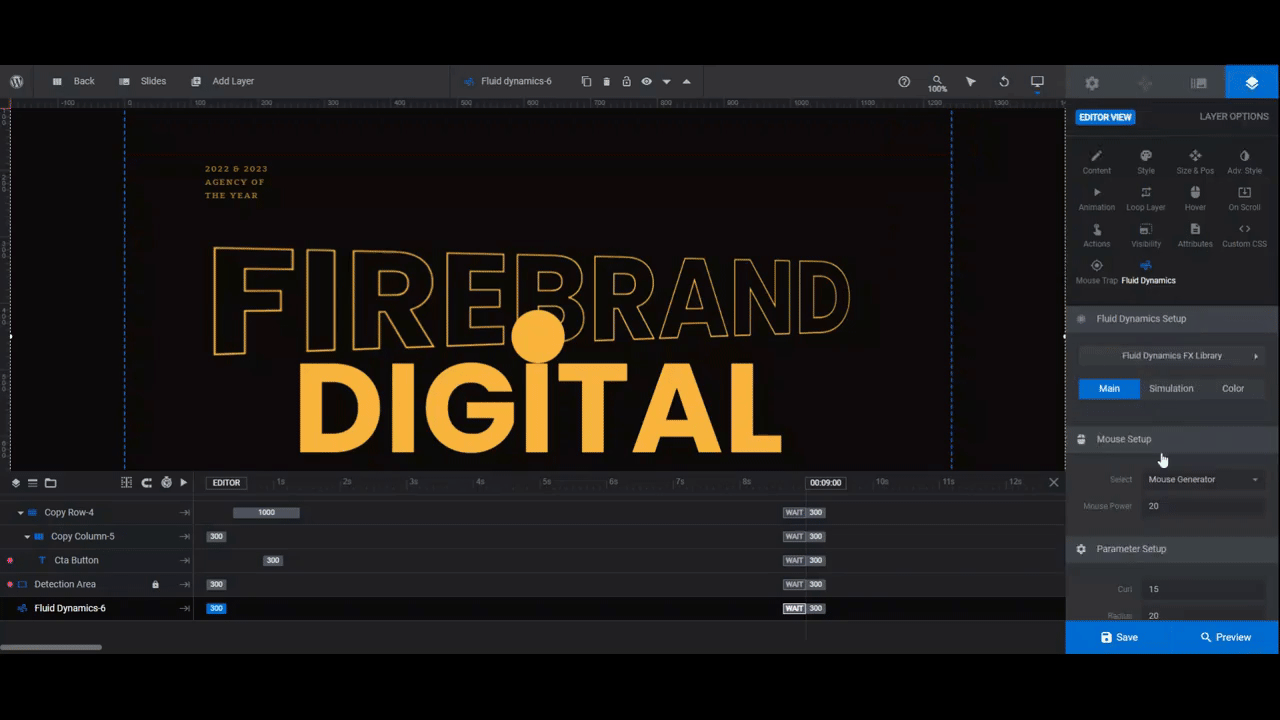The height and width of the screenshot is (720, 1280).
Task: Open the On Scroll layer options
Action: point(1244,199)
